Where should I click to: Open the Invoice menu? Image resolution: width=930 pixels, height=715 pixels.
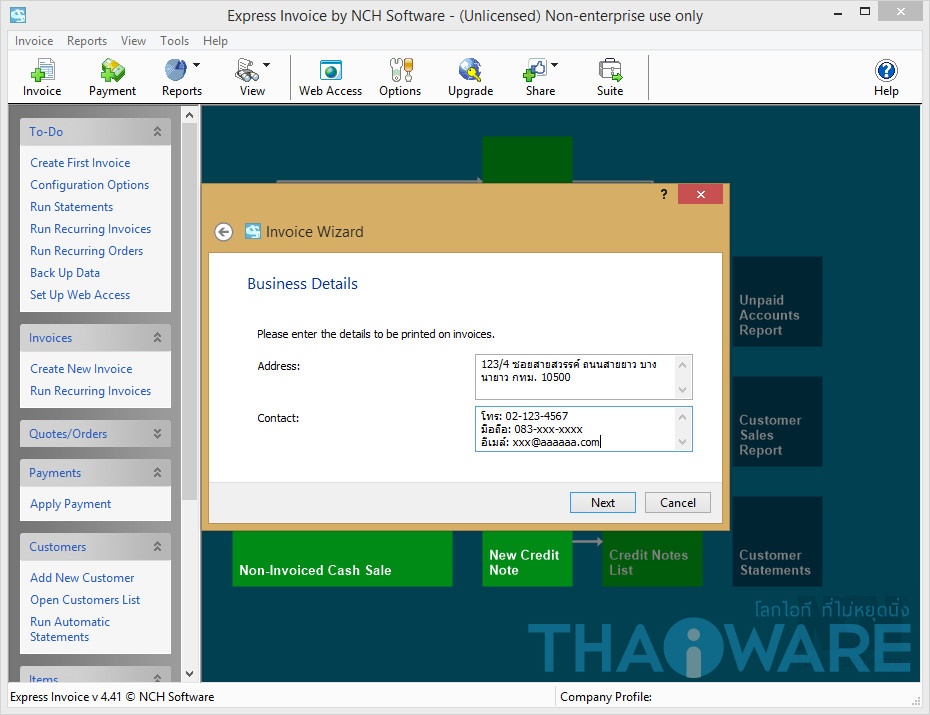click(x=34, y=41)
